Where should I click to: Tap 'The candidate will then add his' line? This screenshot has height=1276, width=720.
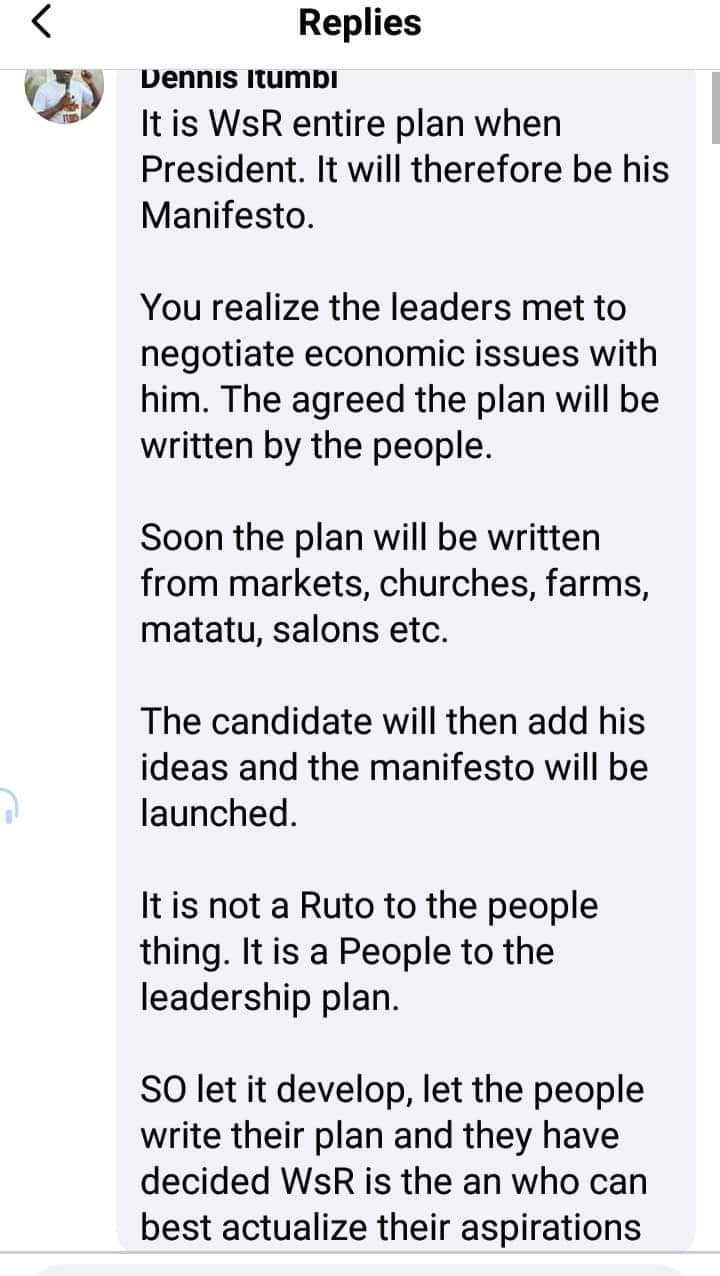pos(393,721)
